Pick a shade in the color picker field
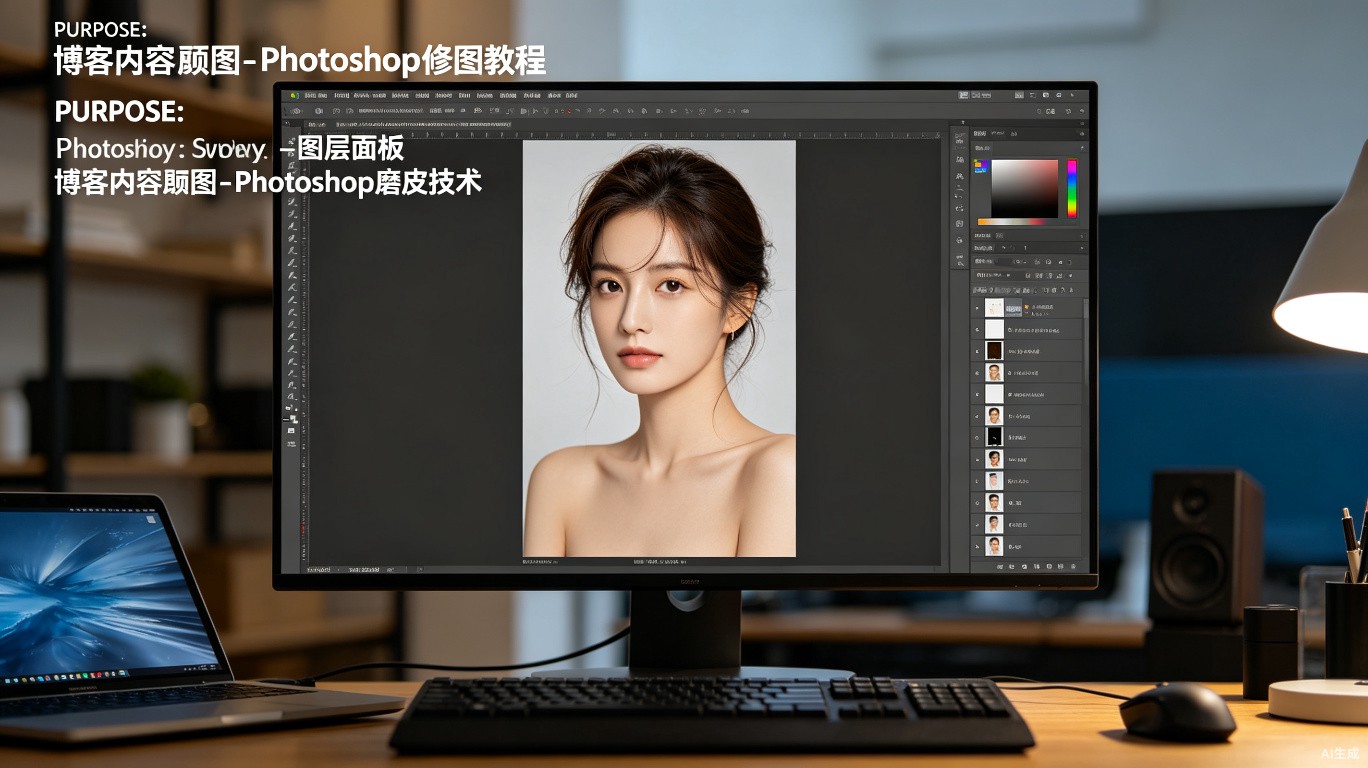 pyautogui.click(x=1024, y=188)
